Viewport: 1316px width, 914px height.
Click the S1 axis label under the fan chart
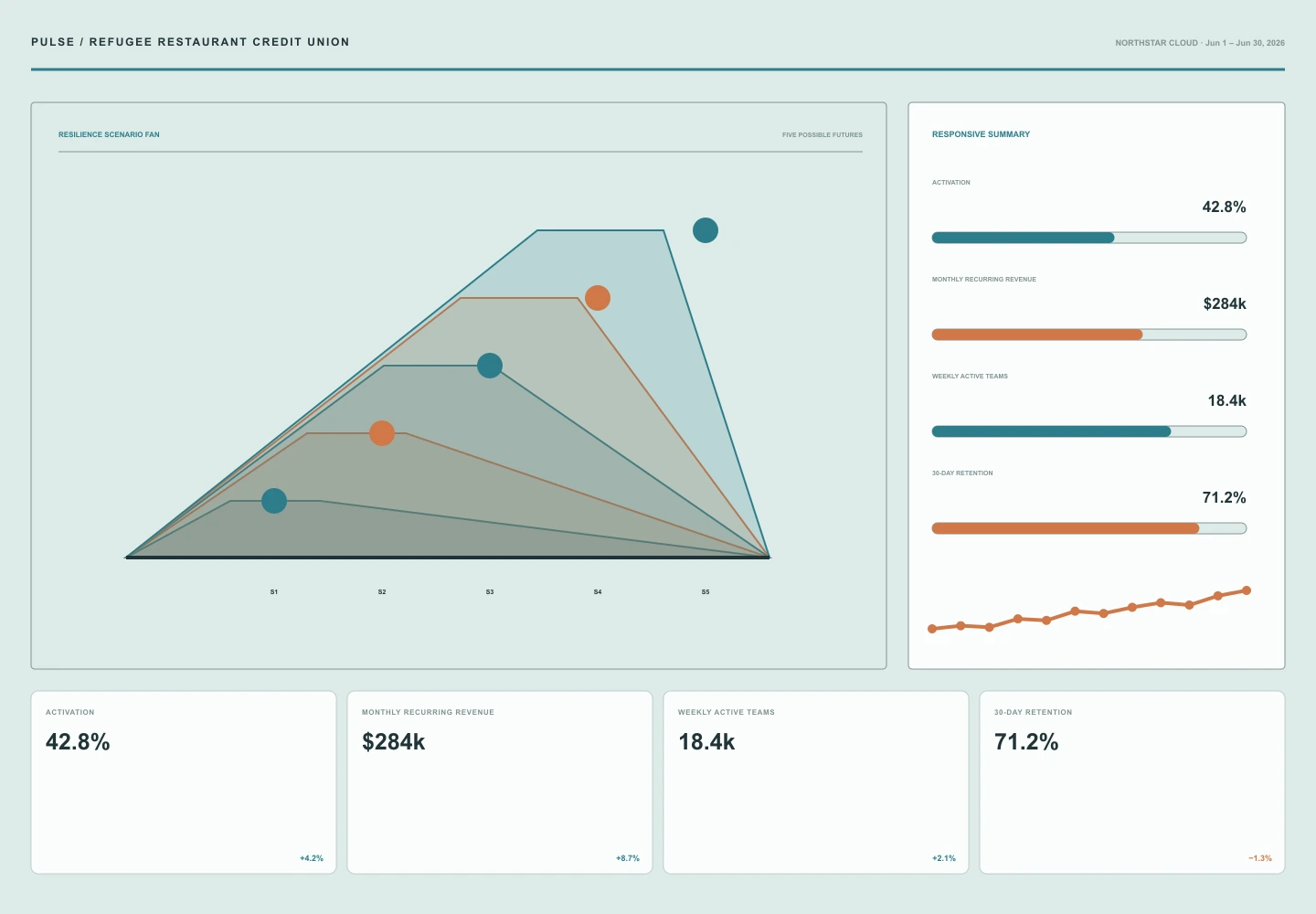[274, 592]
